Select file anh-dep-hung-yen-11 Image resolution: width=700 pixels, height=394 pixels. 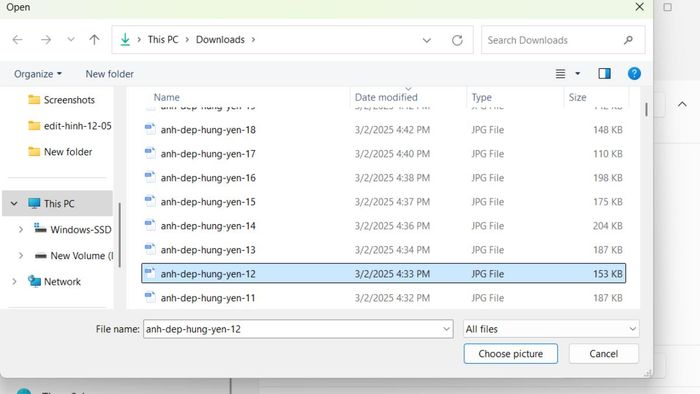(383, 298)
